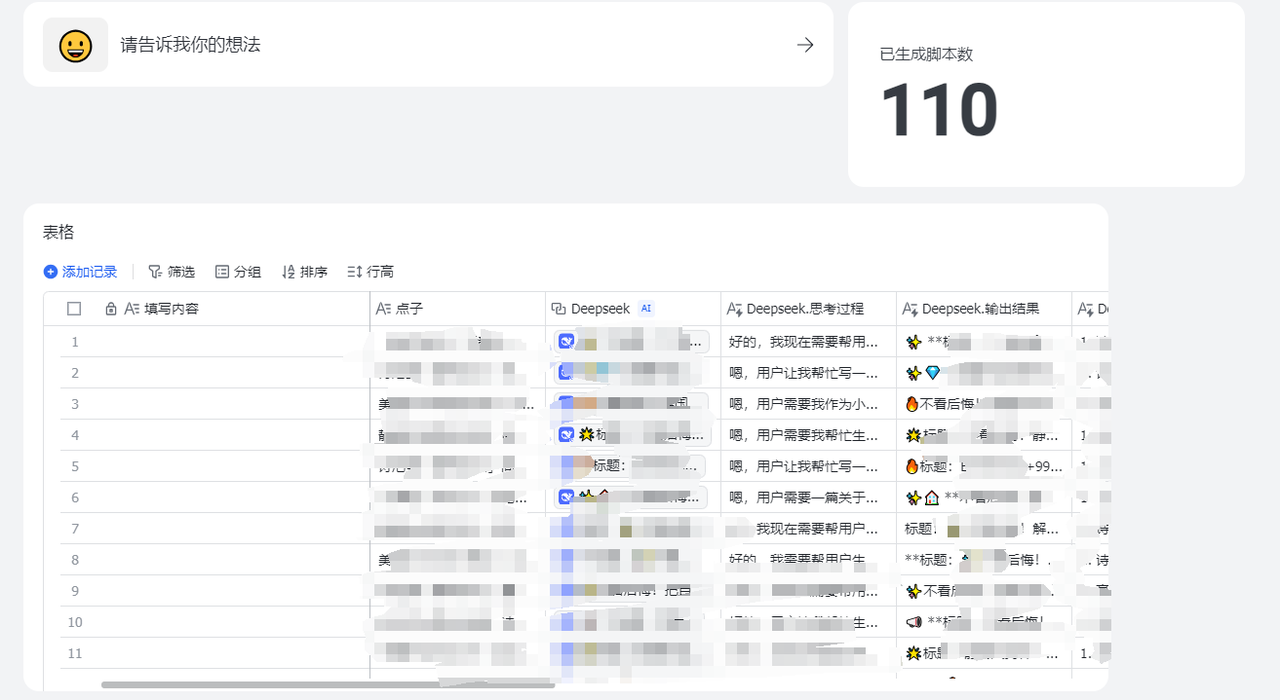1280x700 pixels.
Task: Click the text-type icon of 点子 header
Action: click(x=383, y=309)
